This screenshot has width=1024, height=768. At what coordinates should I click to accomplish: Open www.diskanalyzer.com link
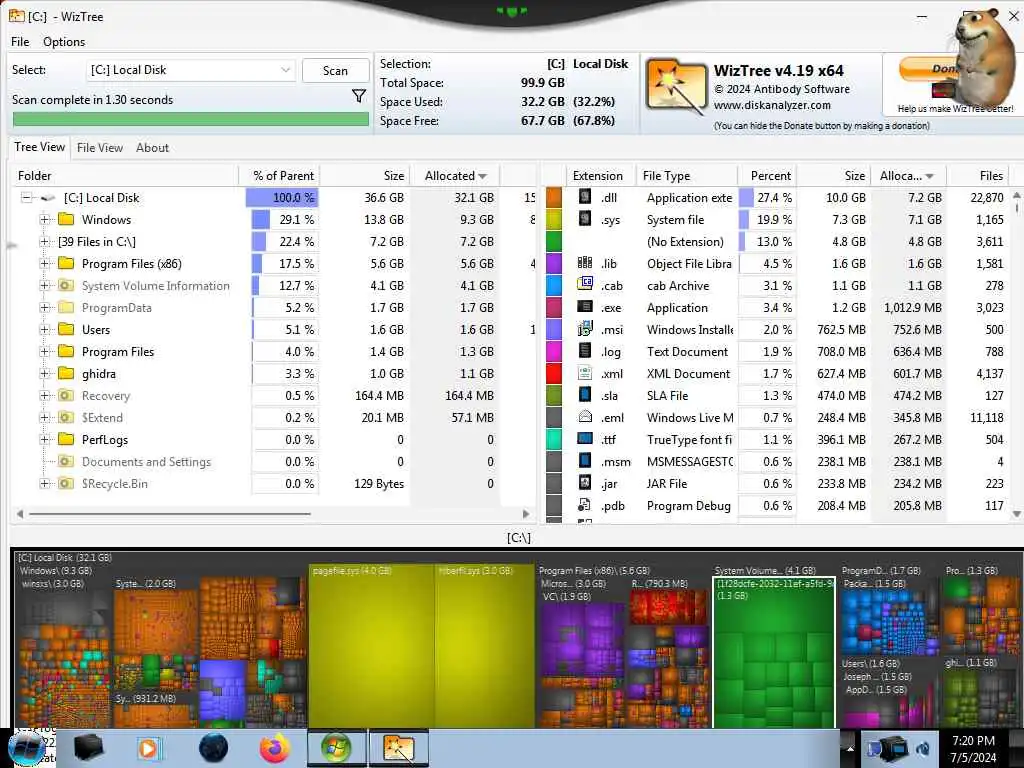(772, 105)
